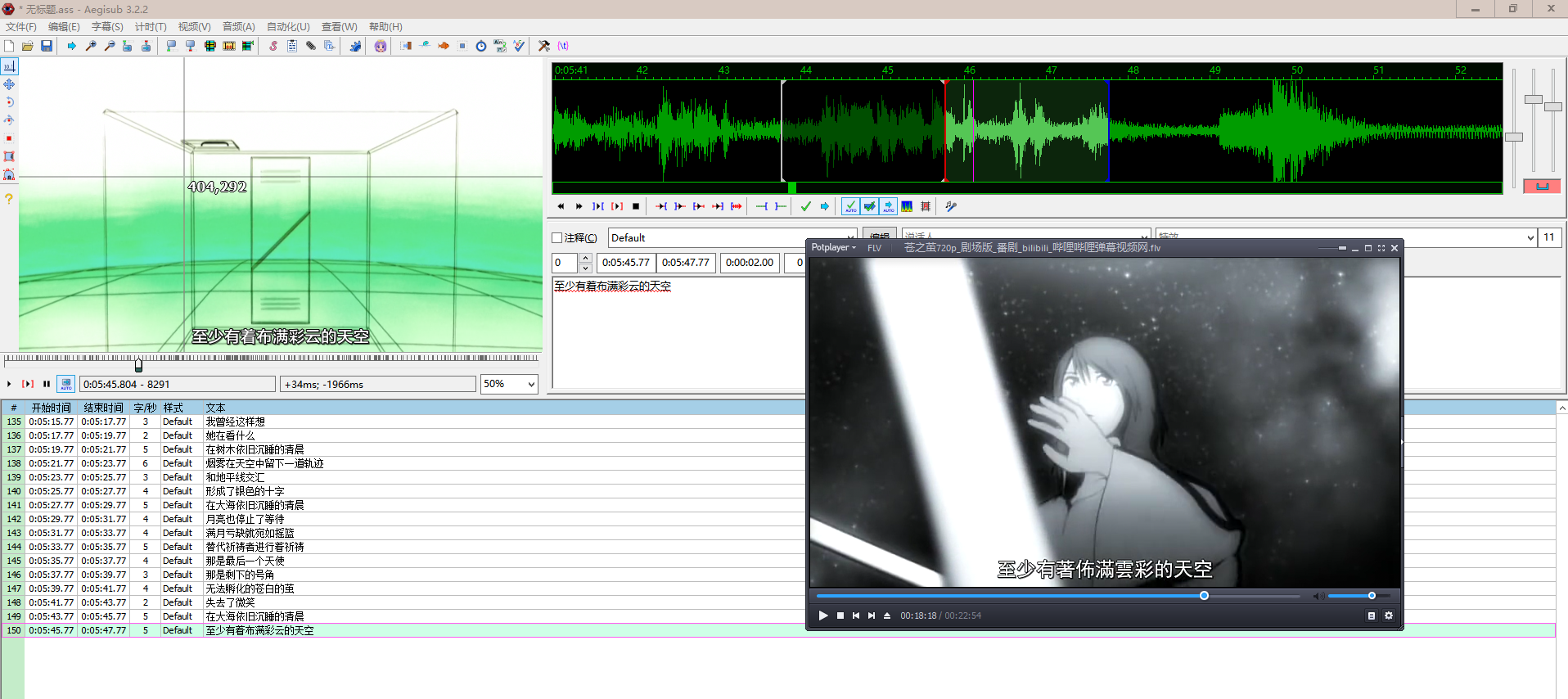Open the attachments list paperclip icon
The width and height of the screenshot is (1568, 699).
[x=311, y=46]
